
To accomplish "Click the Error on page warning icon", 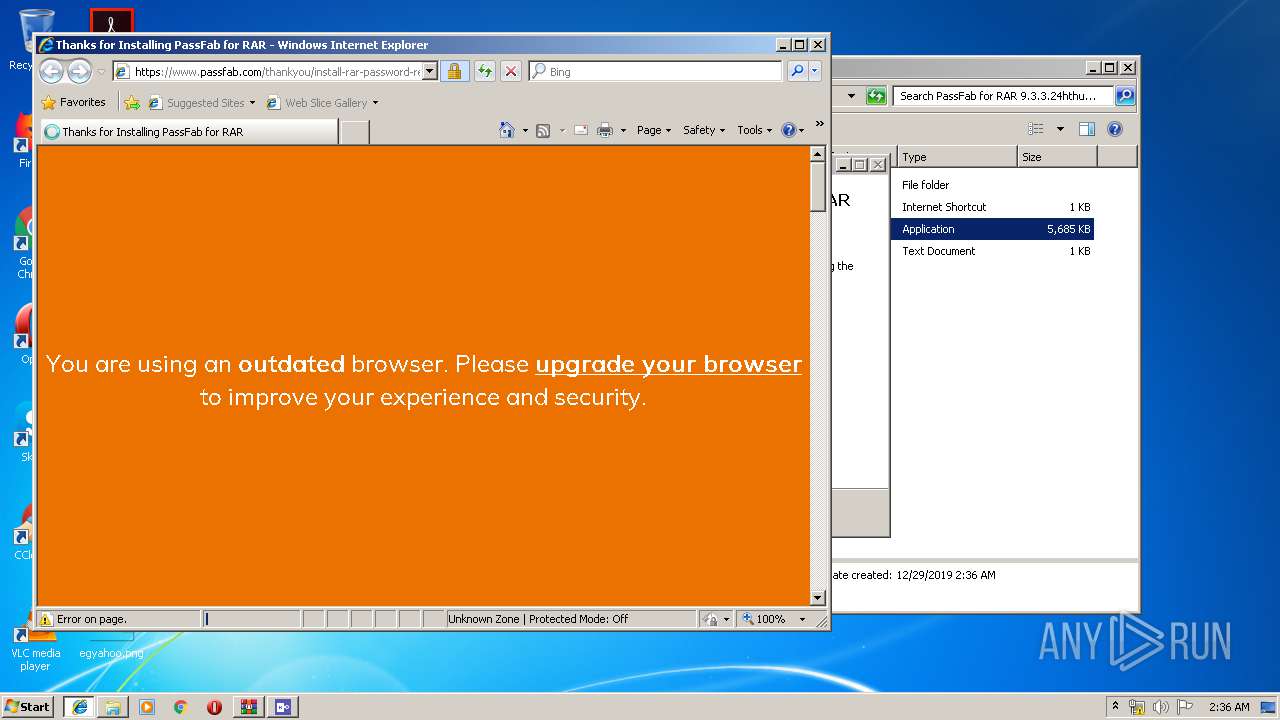I will [45, 619].
